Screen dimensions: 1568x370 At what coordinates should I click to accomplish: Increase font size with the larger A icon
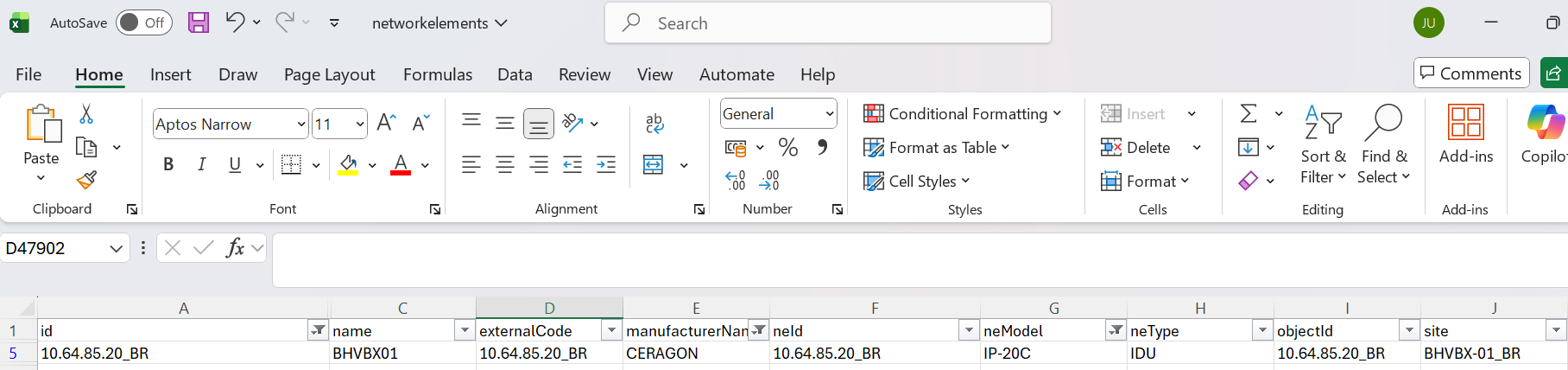[x=386, y=124]
